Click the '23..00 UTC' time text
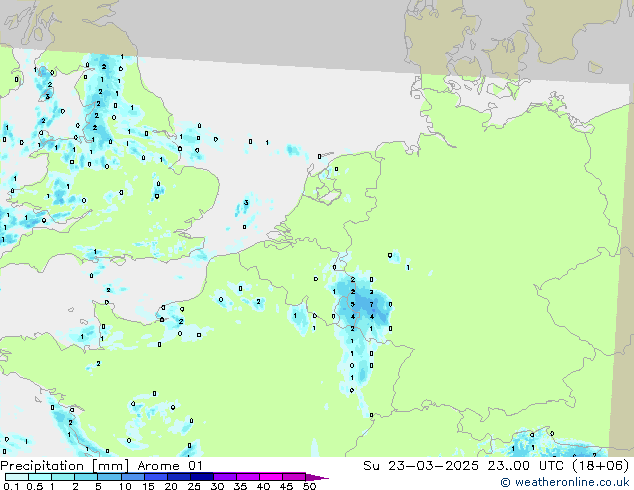 (525, 466)
